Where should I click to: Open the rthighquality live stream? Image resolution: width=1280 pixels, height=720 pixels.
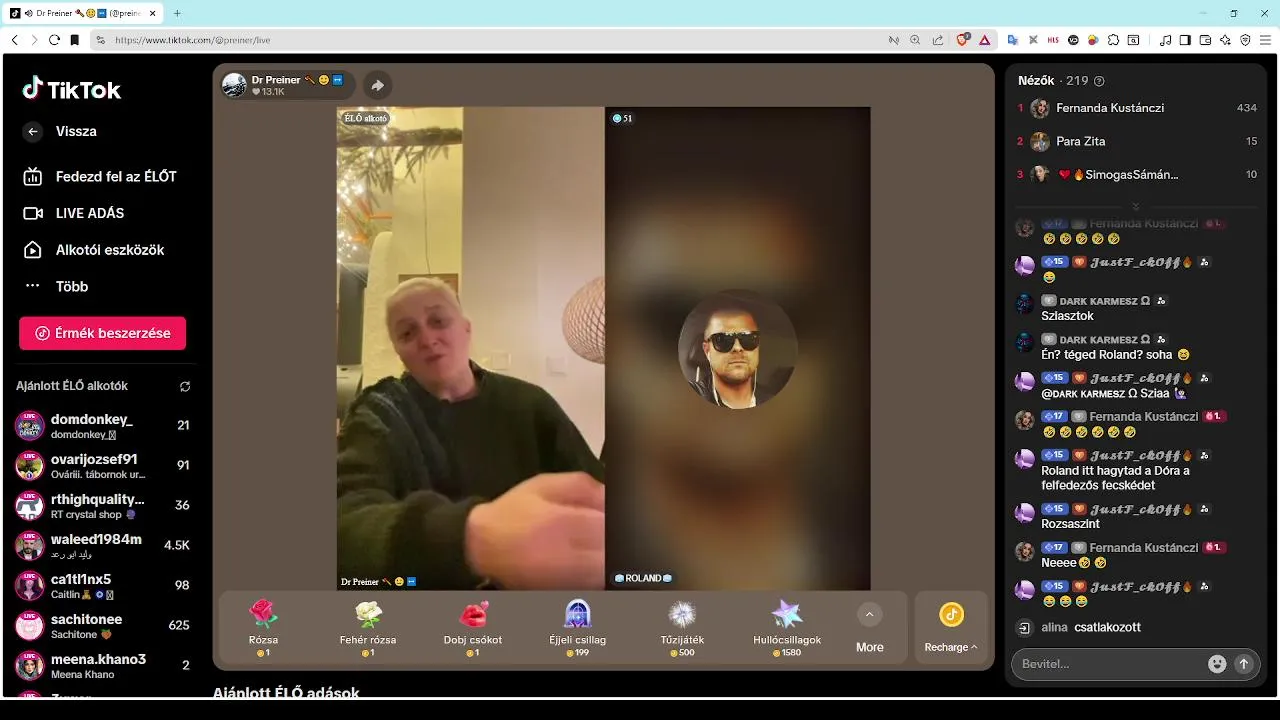pos(102,505)
